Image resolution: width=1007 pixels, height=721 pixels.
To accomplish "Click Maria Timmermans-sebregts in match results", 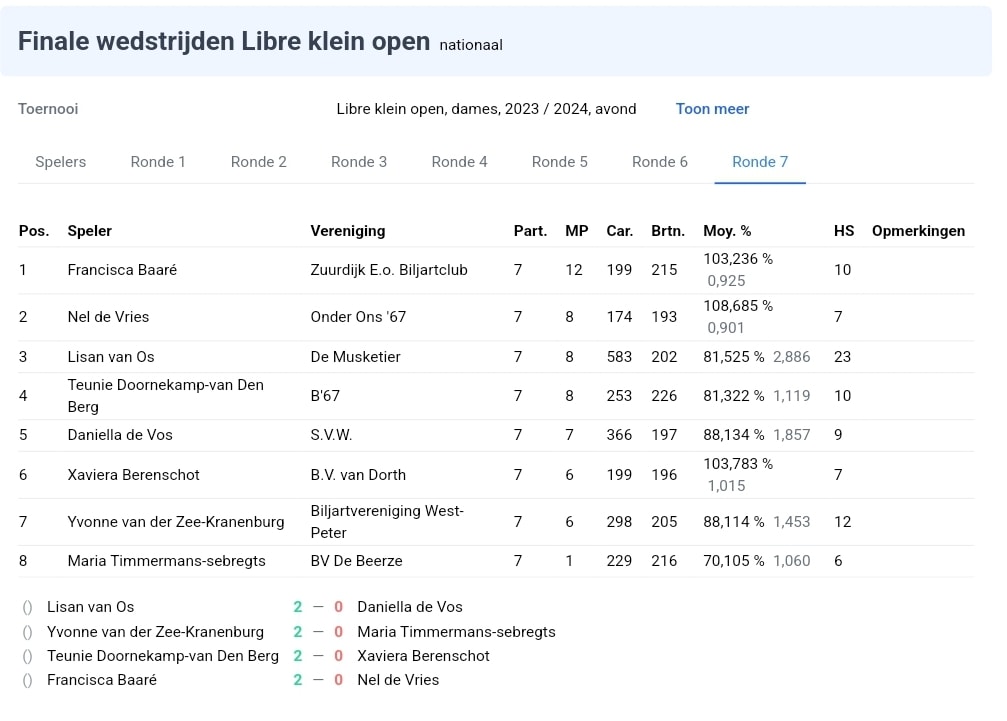I will point(457,632).
